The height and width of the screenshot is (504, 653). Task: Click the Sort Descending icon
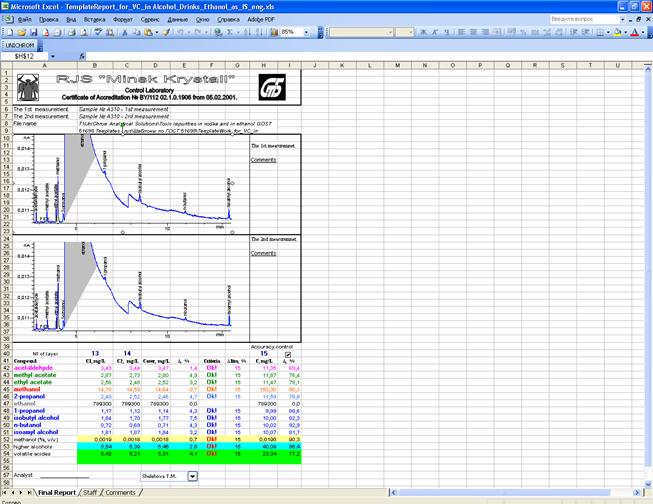coord(259,32)
